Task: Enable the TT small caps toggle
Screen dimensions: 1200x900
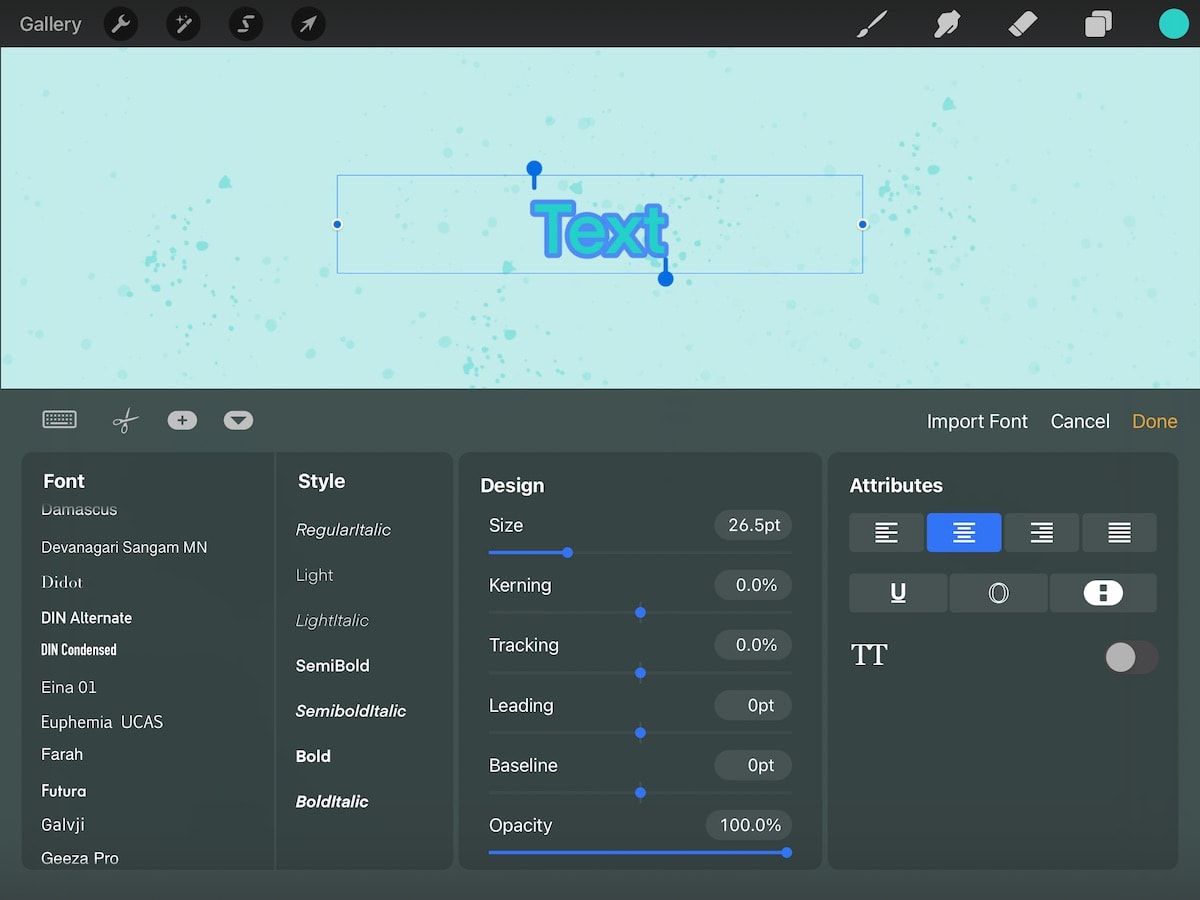Action: (x=1130, y=657)
